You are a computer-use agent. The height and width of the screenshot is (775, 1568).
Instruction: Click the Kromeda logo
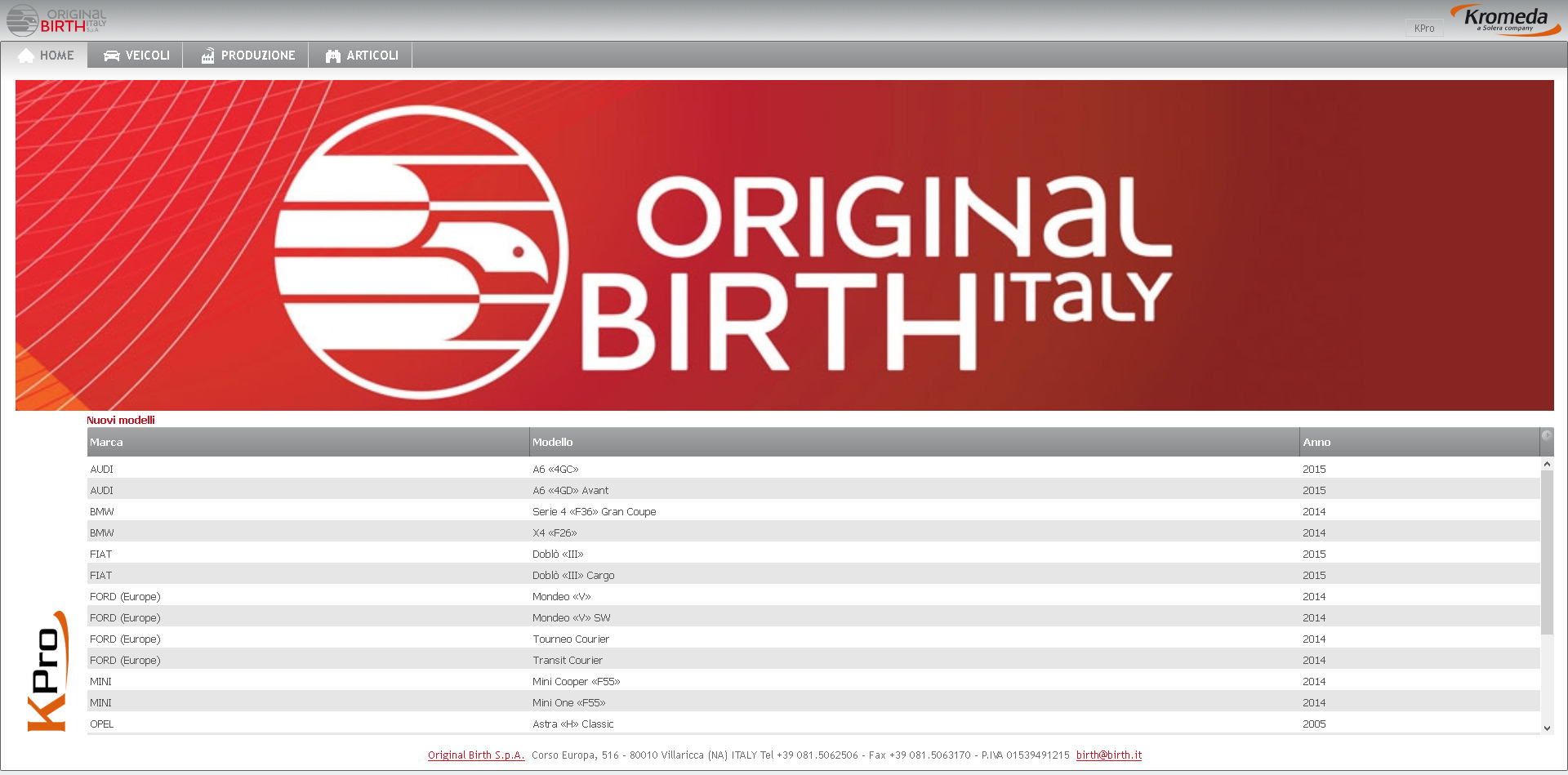coord(1506,20)
